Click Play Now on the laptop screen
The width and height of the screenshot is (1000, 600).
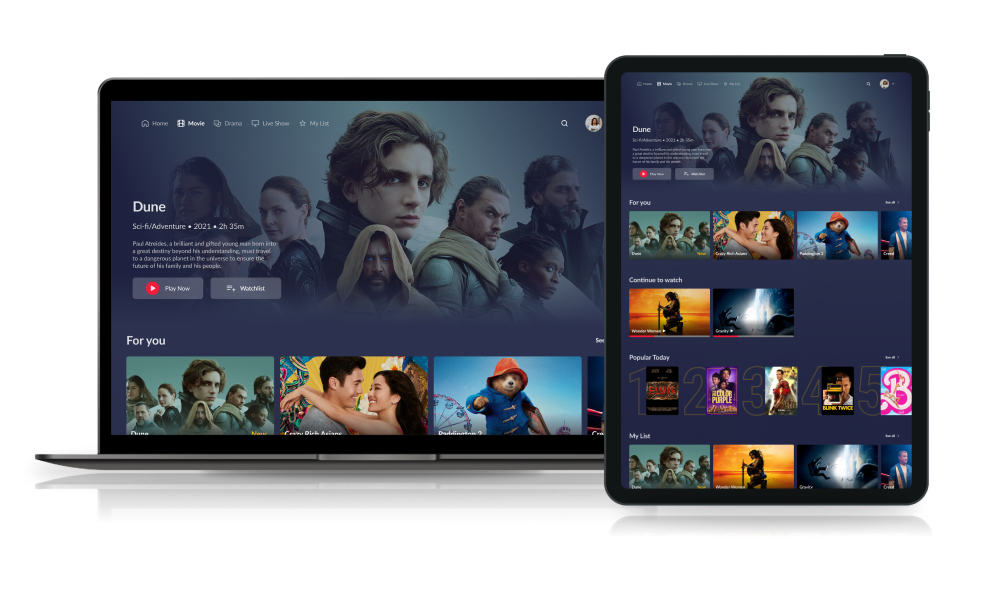point(168,288)
